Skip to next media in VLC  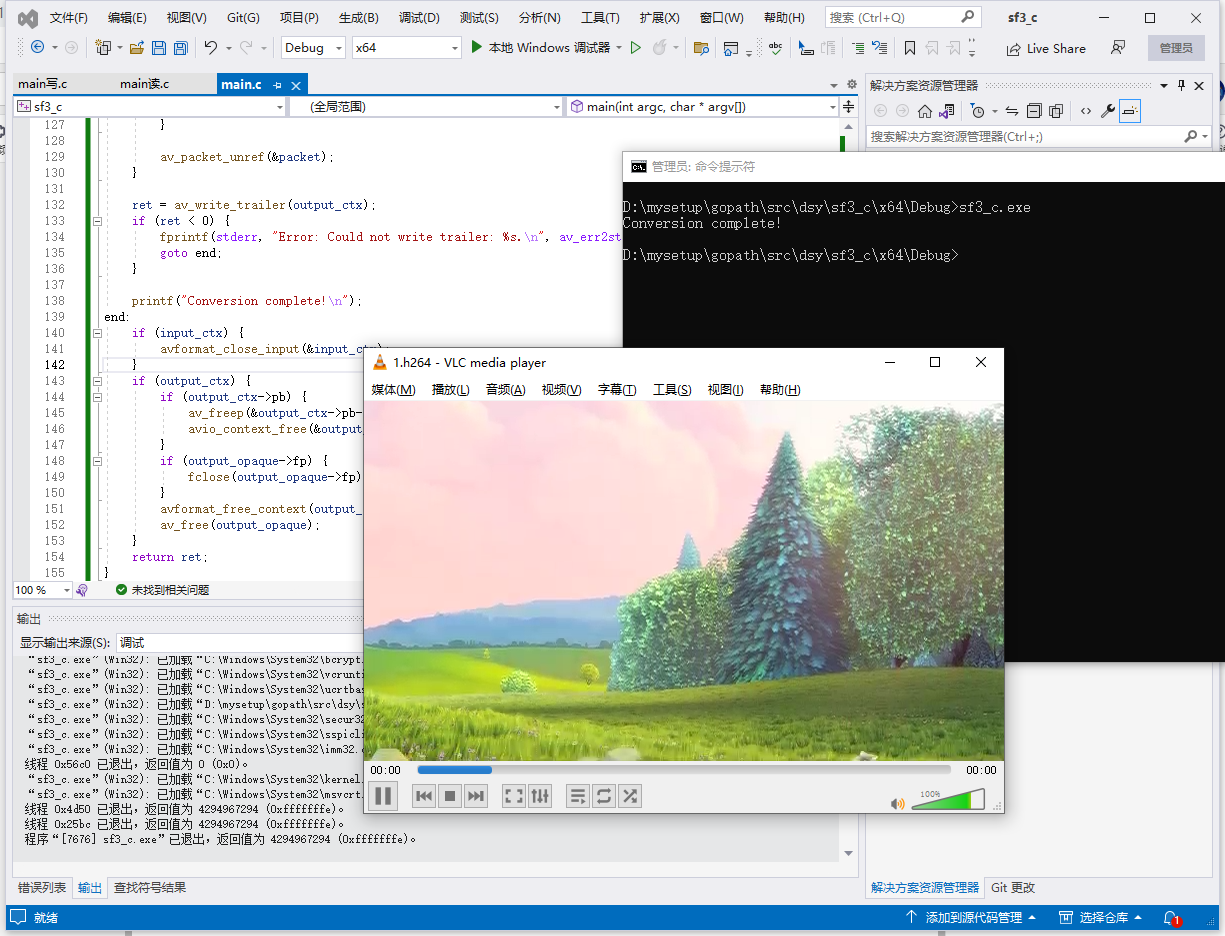tap(476, 796)
